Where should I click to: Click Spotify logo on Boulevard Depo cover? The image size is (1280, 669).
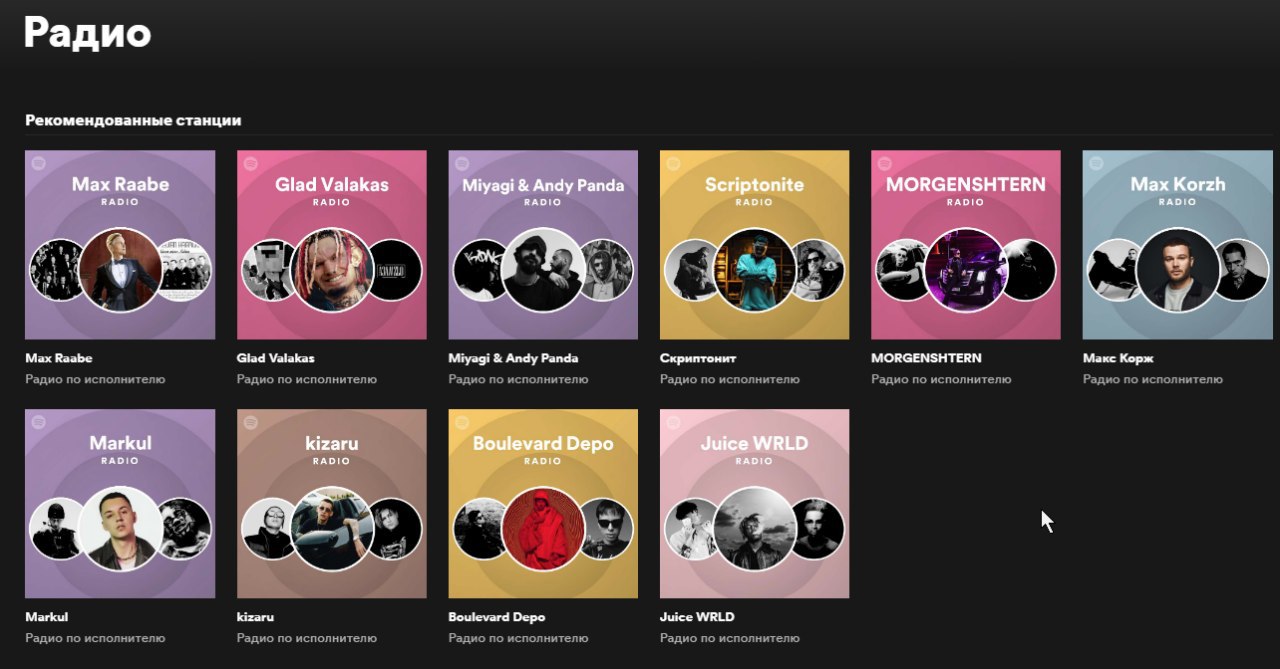pos(461,422)
